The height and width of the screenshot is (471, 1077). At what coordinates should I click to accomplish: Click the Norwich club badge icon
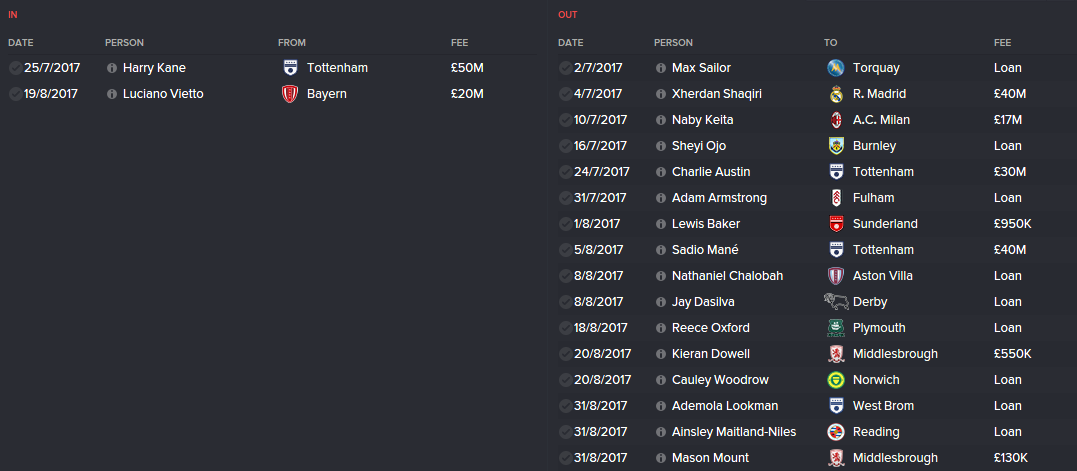pyautogui.click(x=837, y=380)
